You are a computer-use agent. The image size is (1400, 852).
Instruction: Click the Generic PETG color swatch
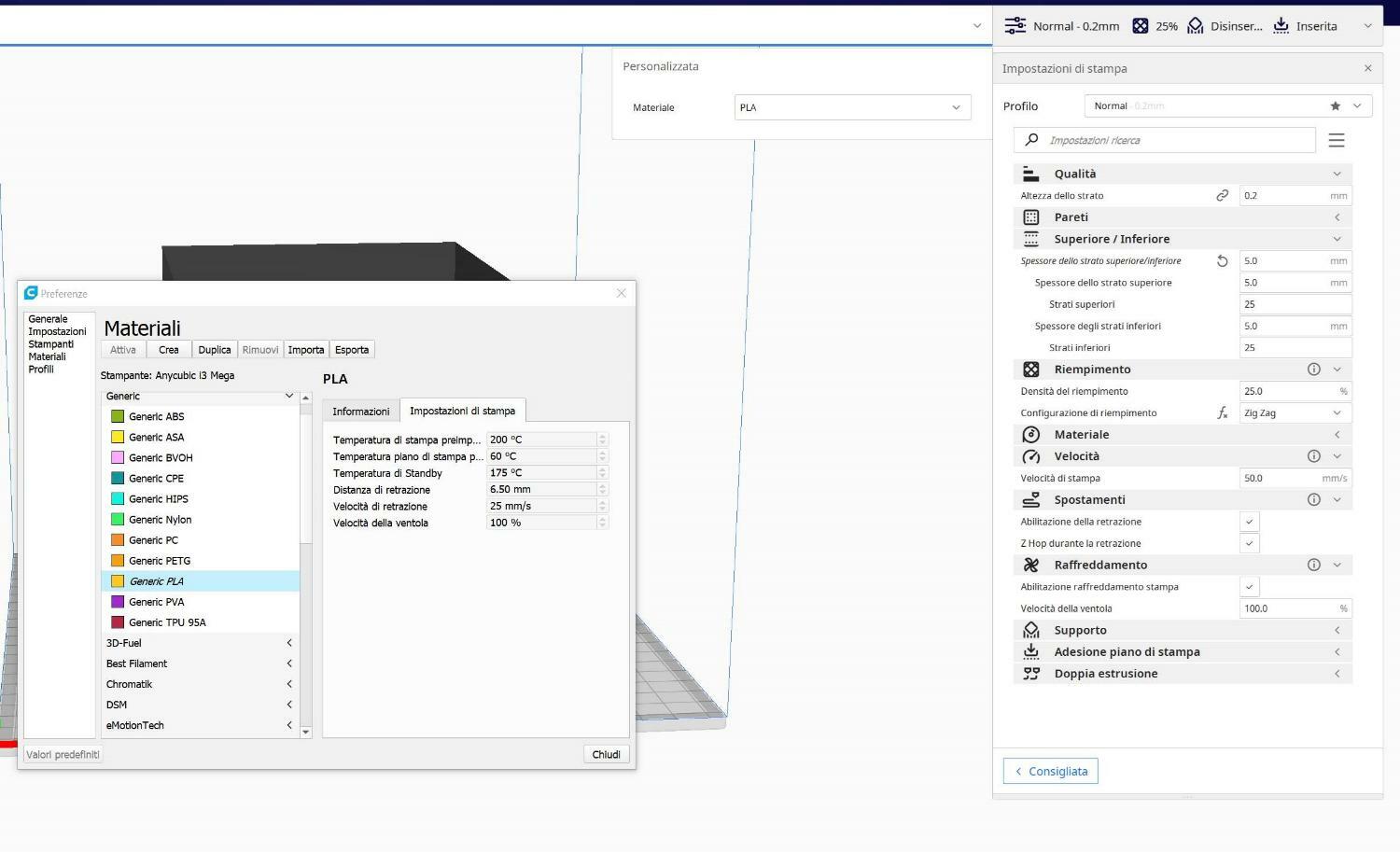tap(118, 561)
